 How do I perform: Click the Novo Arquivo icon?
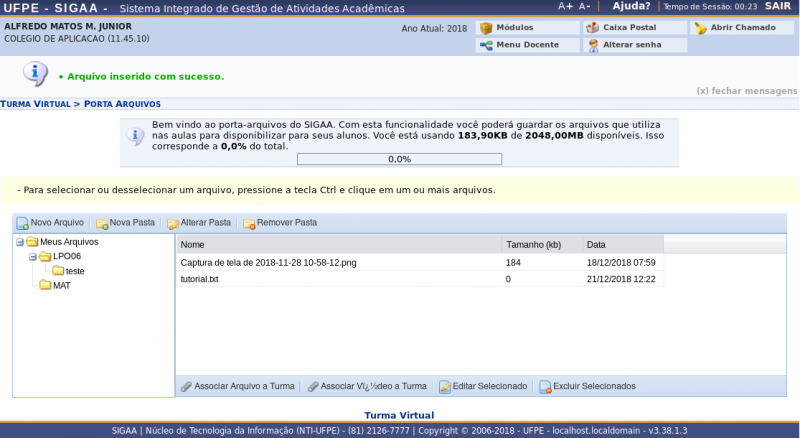point(22,223)
